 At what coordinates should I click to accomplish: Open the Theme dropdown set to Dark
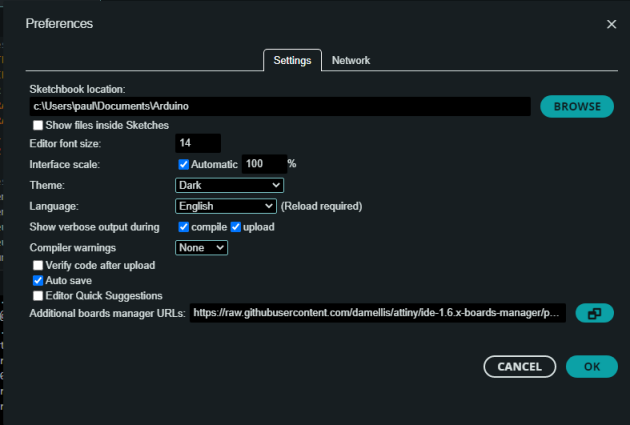coord(229,185)
